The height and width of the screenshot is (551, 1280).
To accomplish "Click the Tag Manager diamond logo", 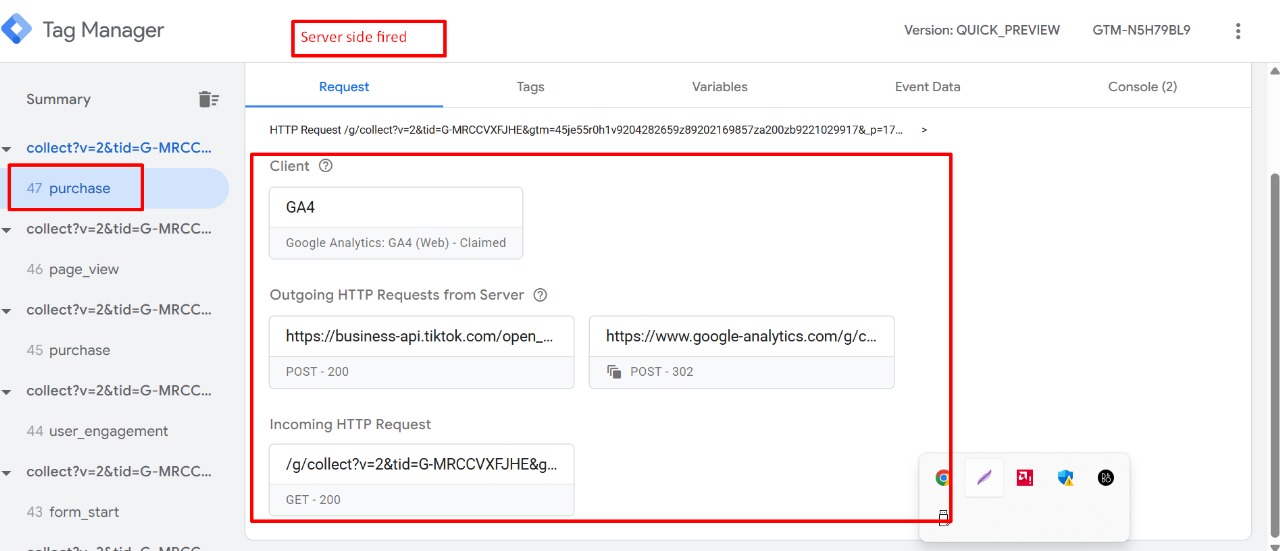I will click(16, 30).
